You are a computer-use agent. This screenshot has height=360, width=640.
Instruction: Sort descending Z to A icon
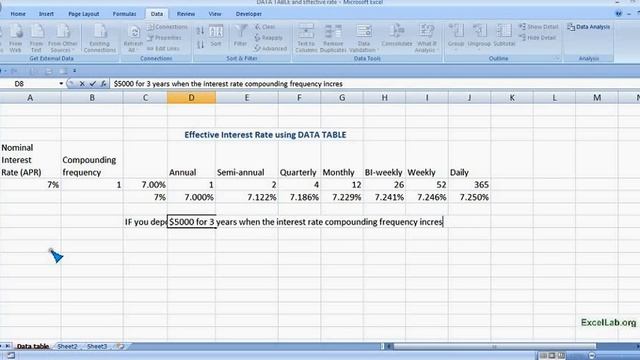pyautogui.click(x=200, y=44)
